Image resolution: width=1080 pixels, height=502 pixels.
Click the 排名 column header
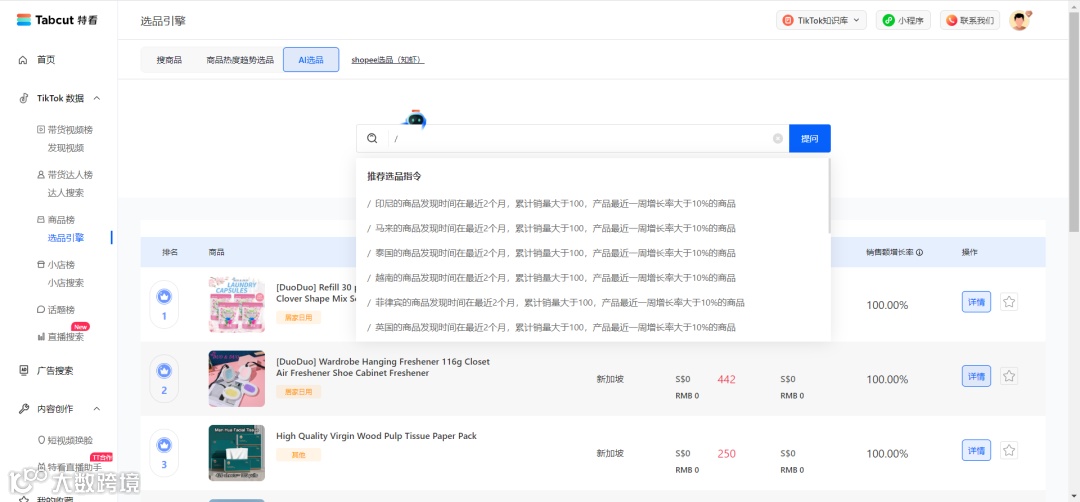click(x=170, y=253)
